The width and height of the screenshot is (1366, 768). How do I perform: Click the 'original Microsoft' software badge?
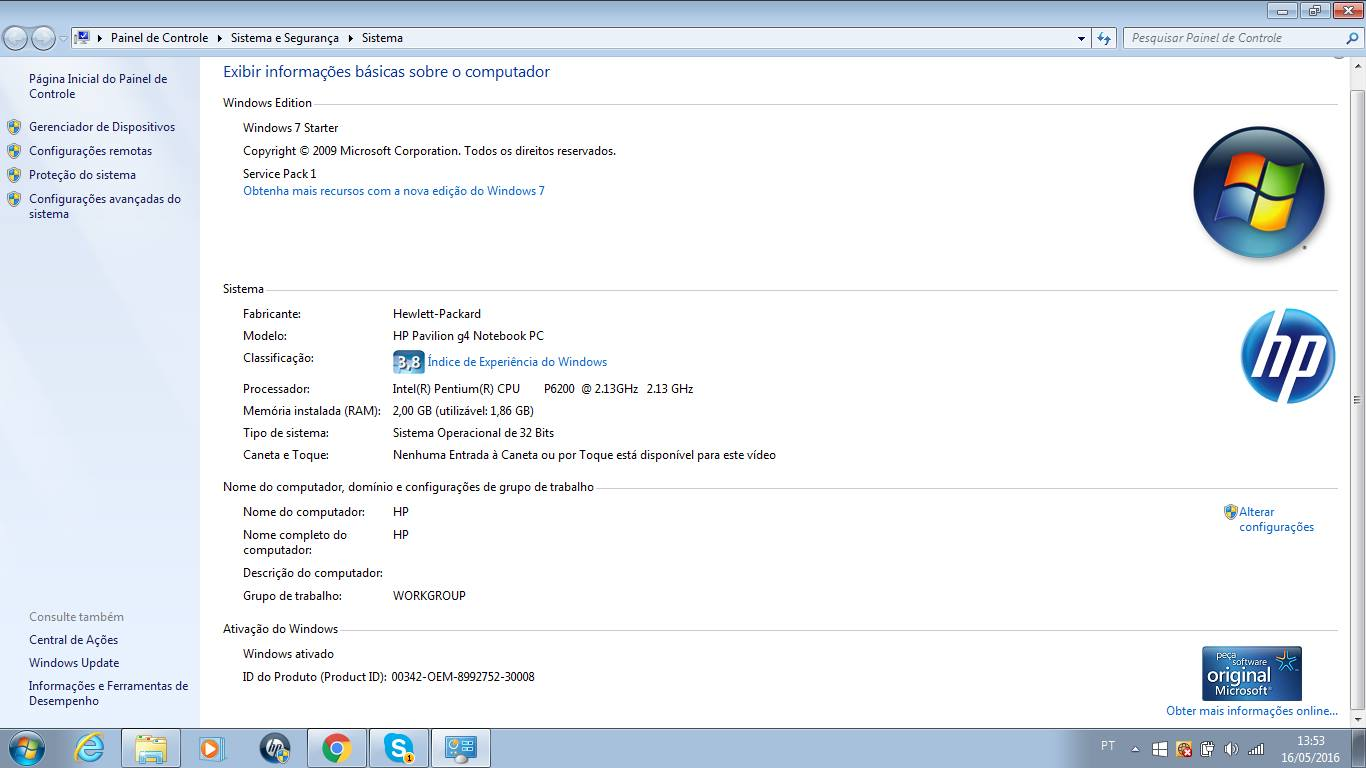(1251, 673)
